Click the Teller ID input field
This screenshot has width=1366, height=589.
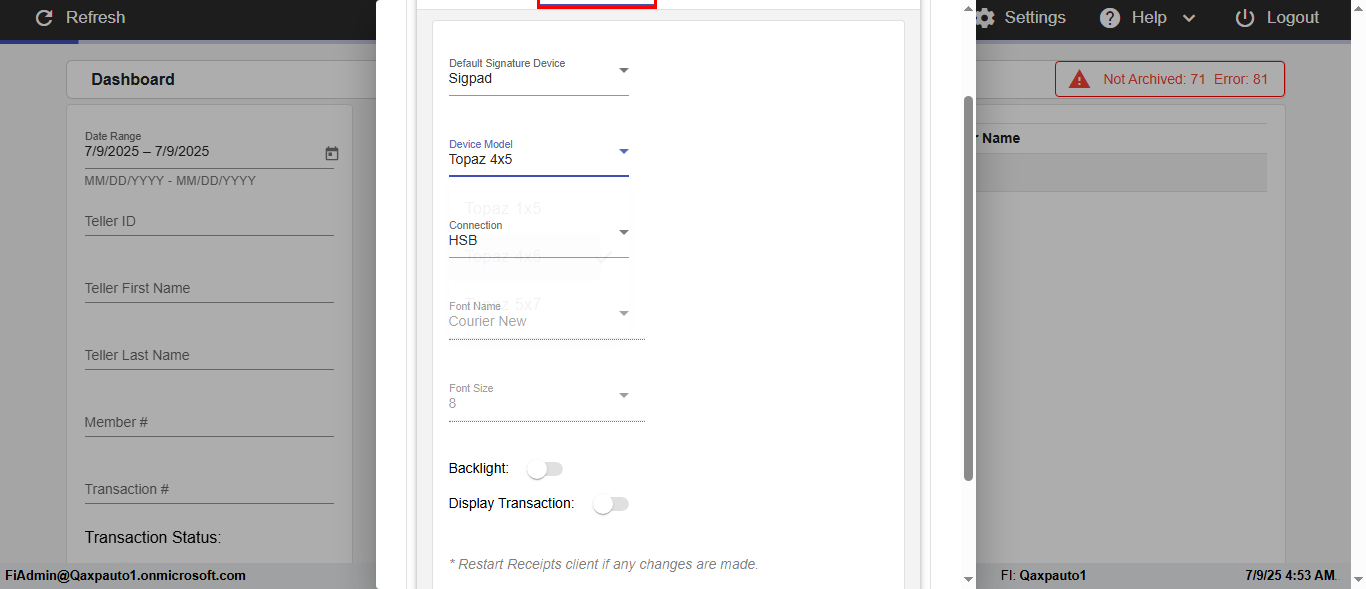pyautogui.click(x=208, y=222)
